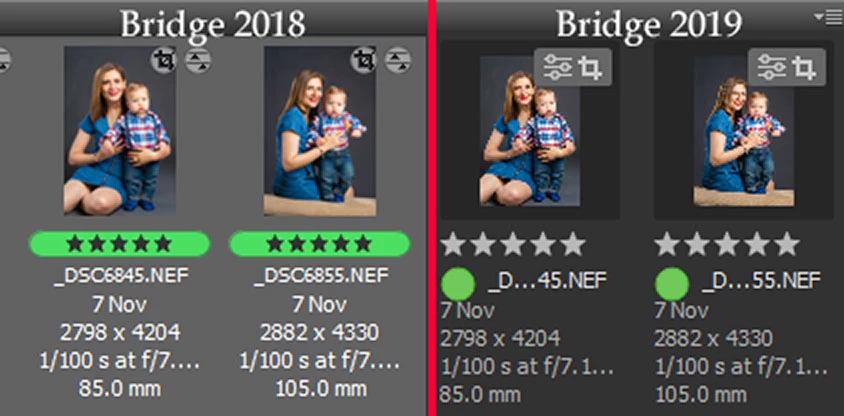Click develop settings sliders icon on _D…55.NEF thumbnail

coord(772,68)
